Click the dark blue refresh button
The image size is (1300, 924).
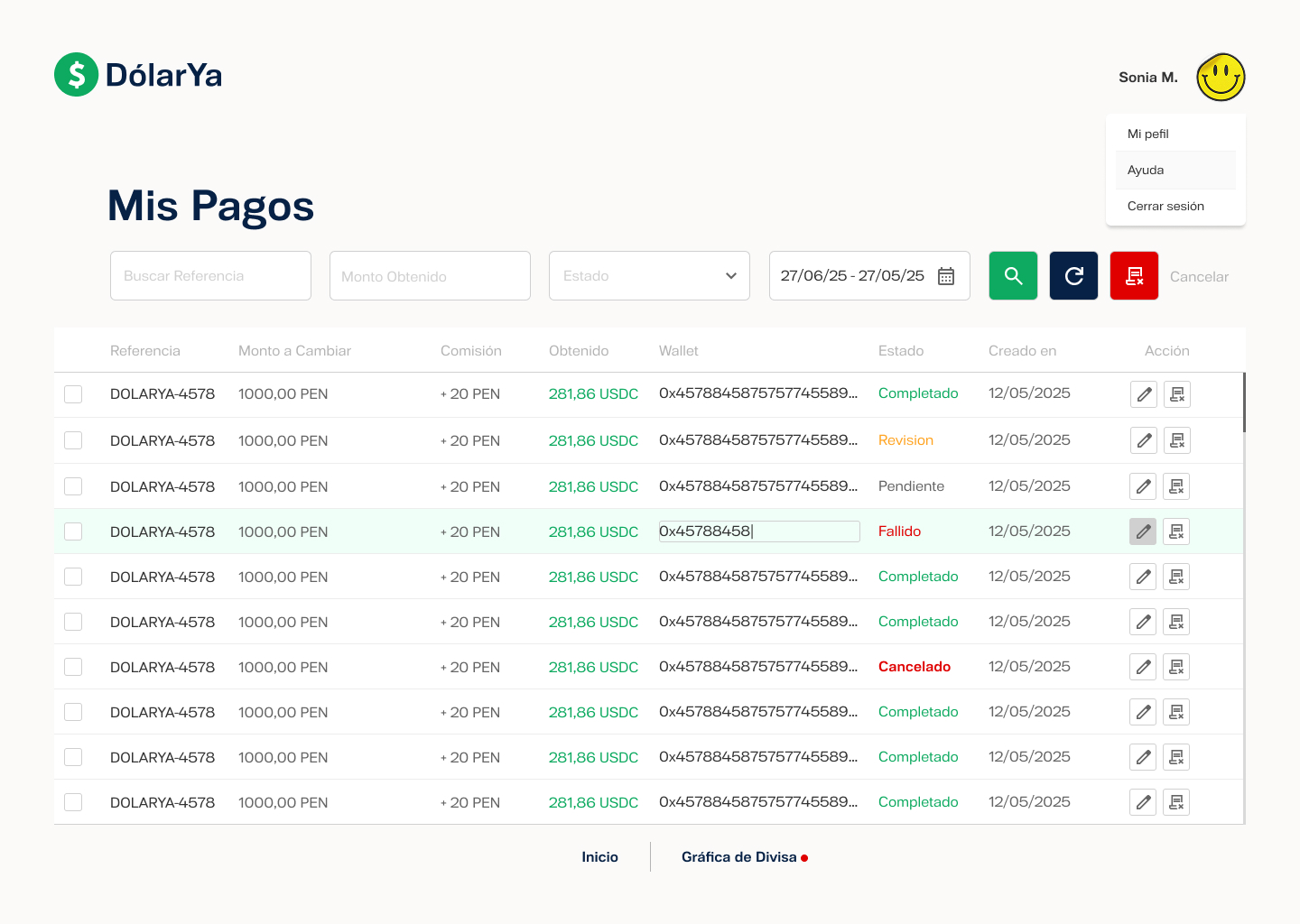(x=1073, y=276)
